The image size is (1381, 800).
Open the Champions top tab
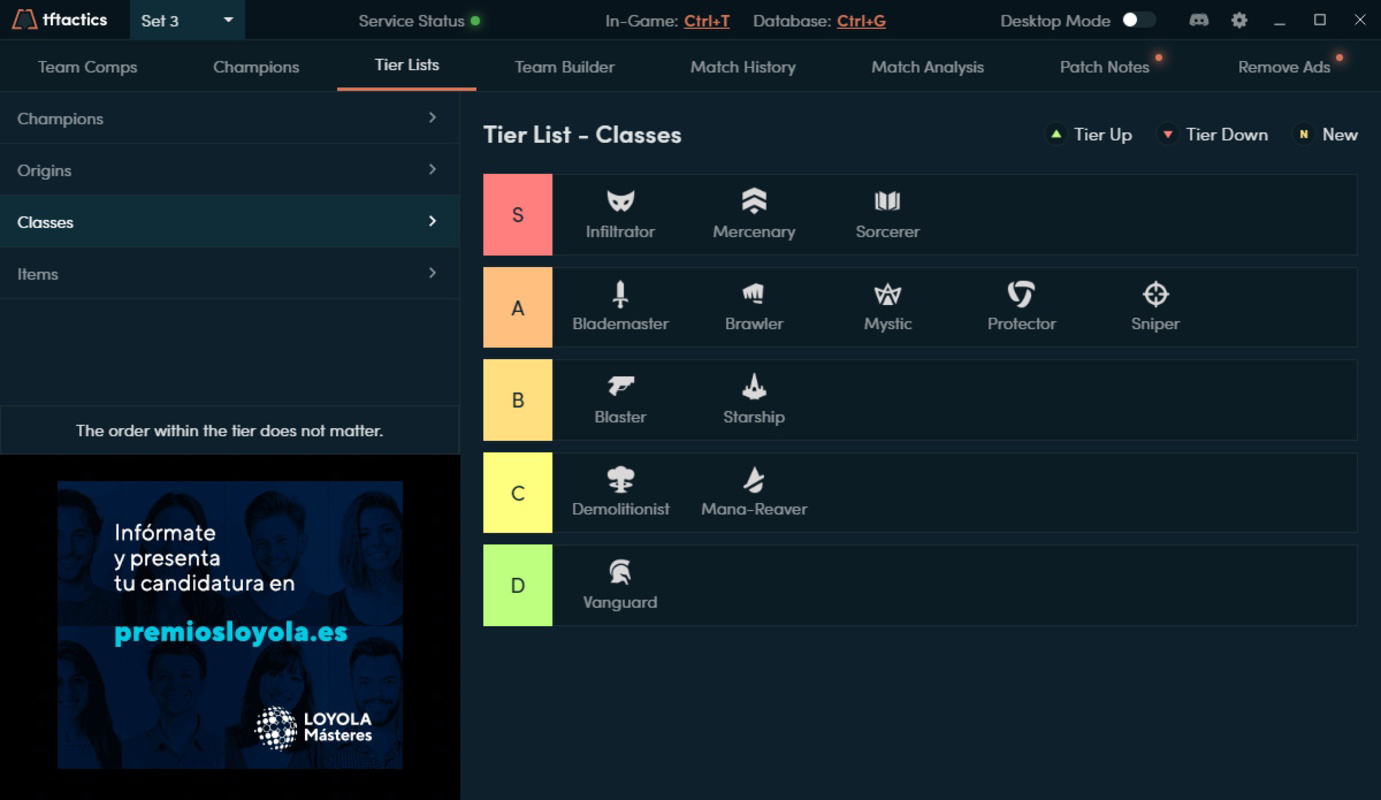pos(256,67)
